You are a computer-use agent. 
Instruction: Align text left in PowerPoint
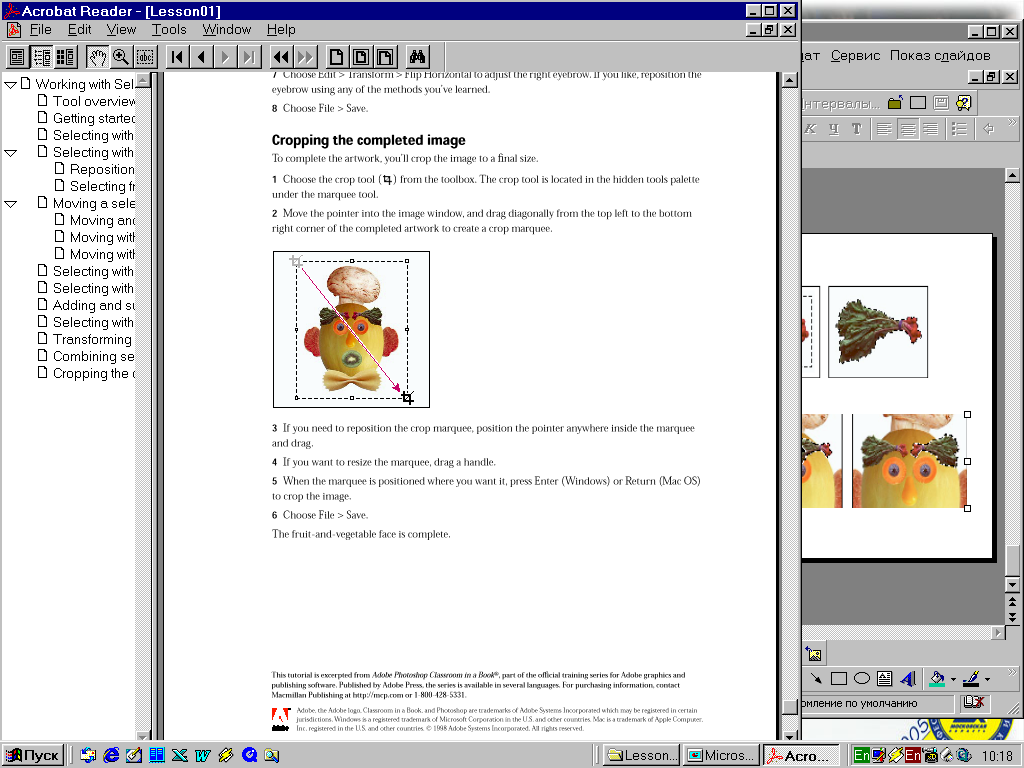point(884,129)
